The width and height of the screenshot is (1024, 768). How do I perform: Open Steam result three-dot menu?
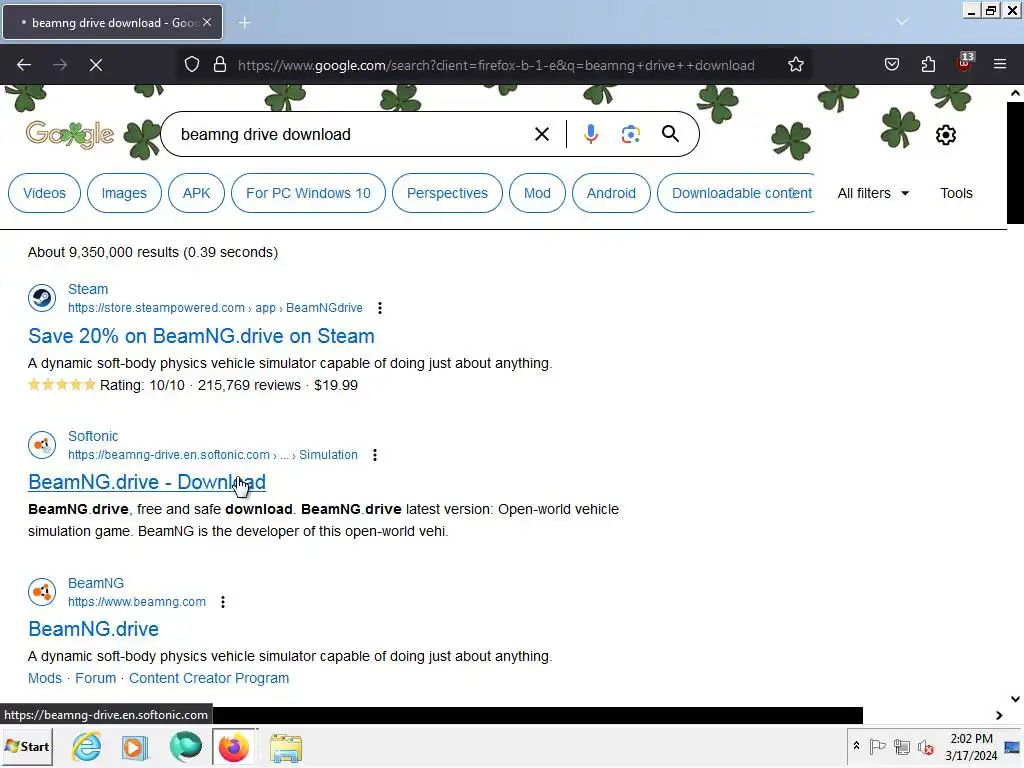click(380, 308)
